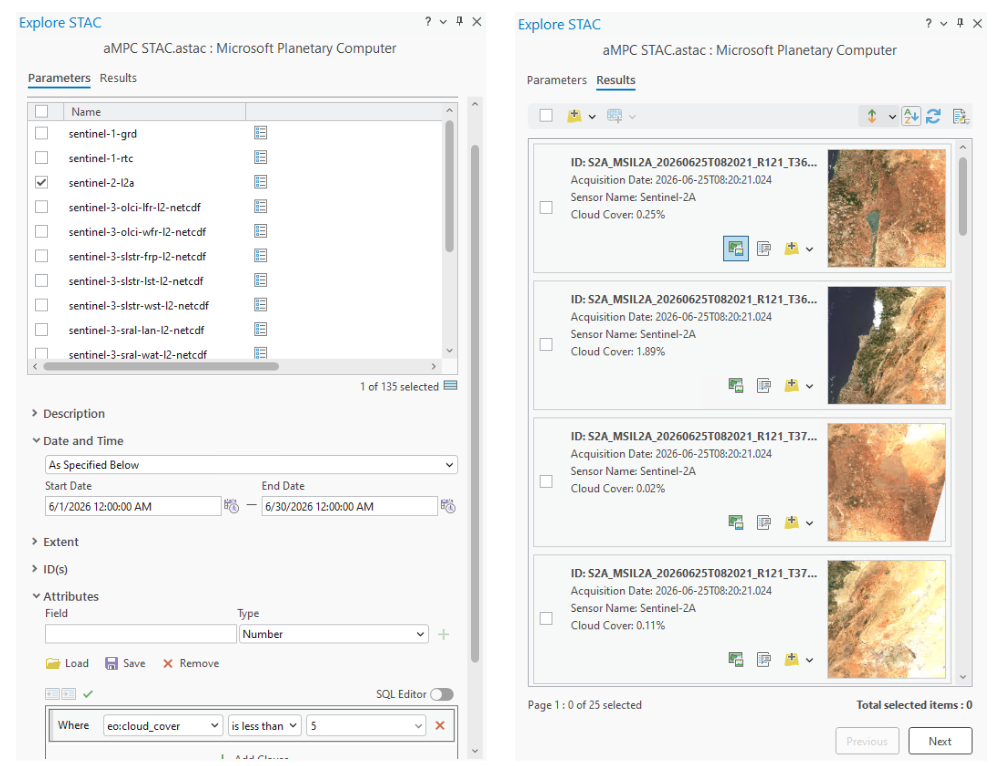Add Cloud Cover 1.89% item to map
This screenshot has height=766, width=1000.
point(791,385)
